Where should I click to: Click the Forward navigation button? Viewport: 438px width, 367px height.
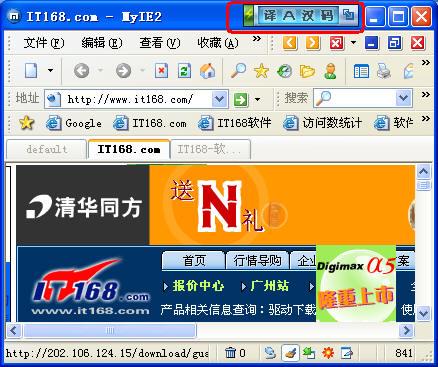[123, 71]
